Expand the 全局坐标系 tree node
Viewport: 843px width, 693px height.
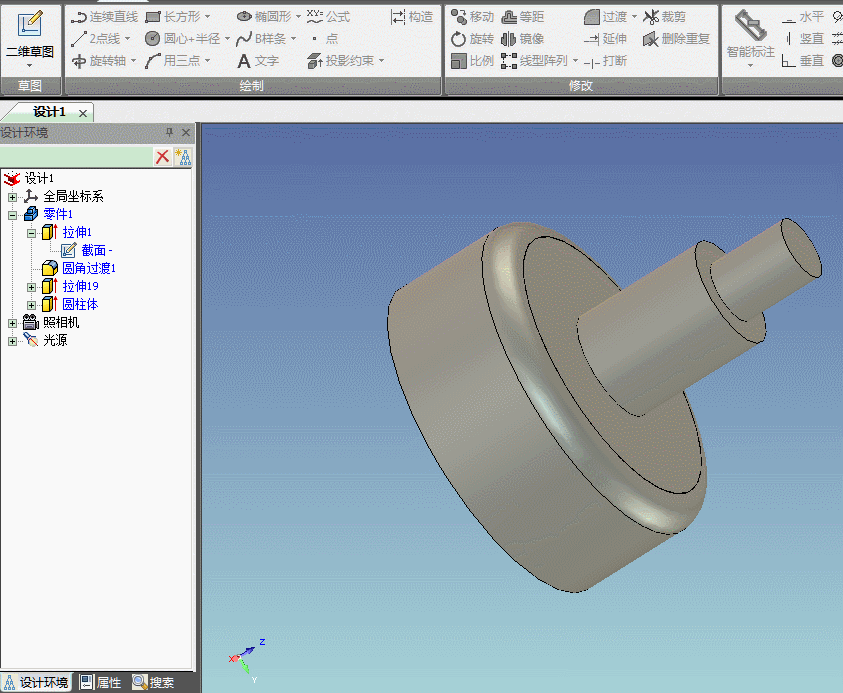(12, 197)
